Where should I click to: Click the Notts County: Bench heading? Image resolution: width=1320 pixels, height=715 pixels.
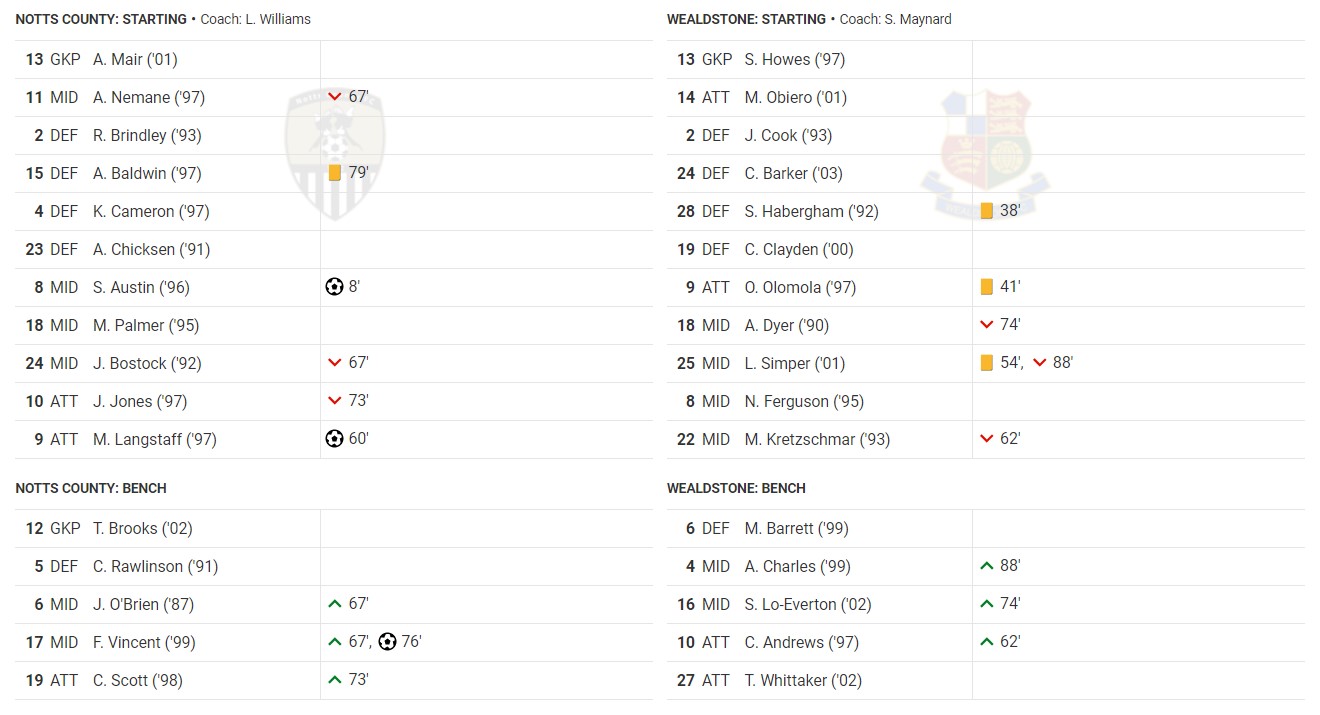91,488
